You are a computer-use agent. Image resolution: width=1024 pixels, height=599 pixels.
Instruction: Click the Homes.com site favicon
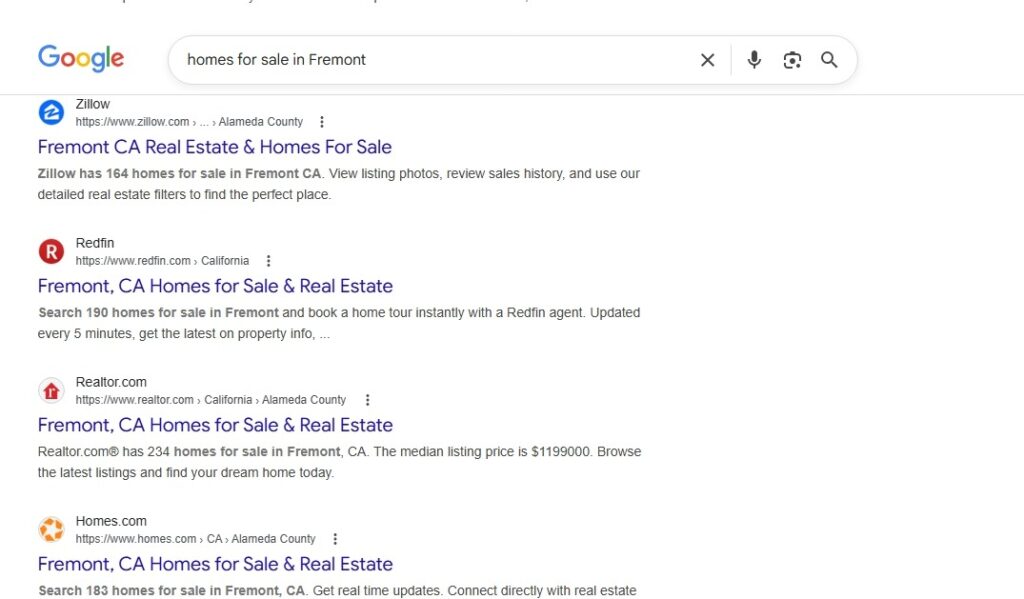[x=51, y=529]
